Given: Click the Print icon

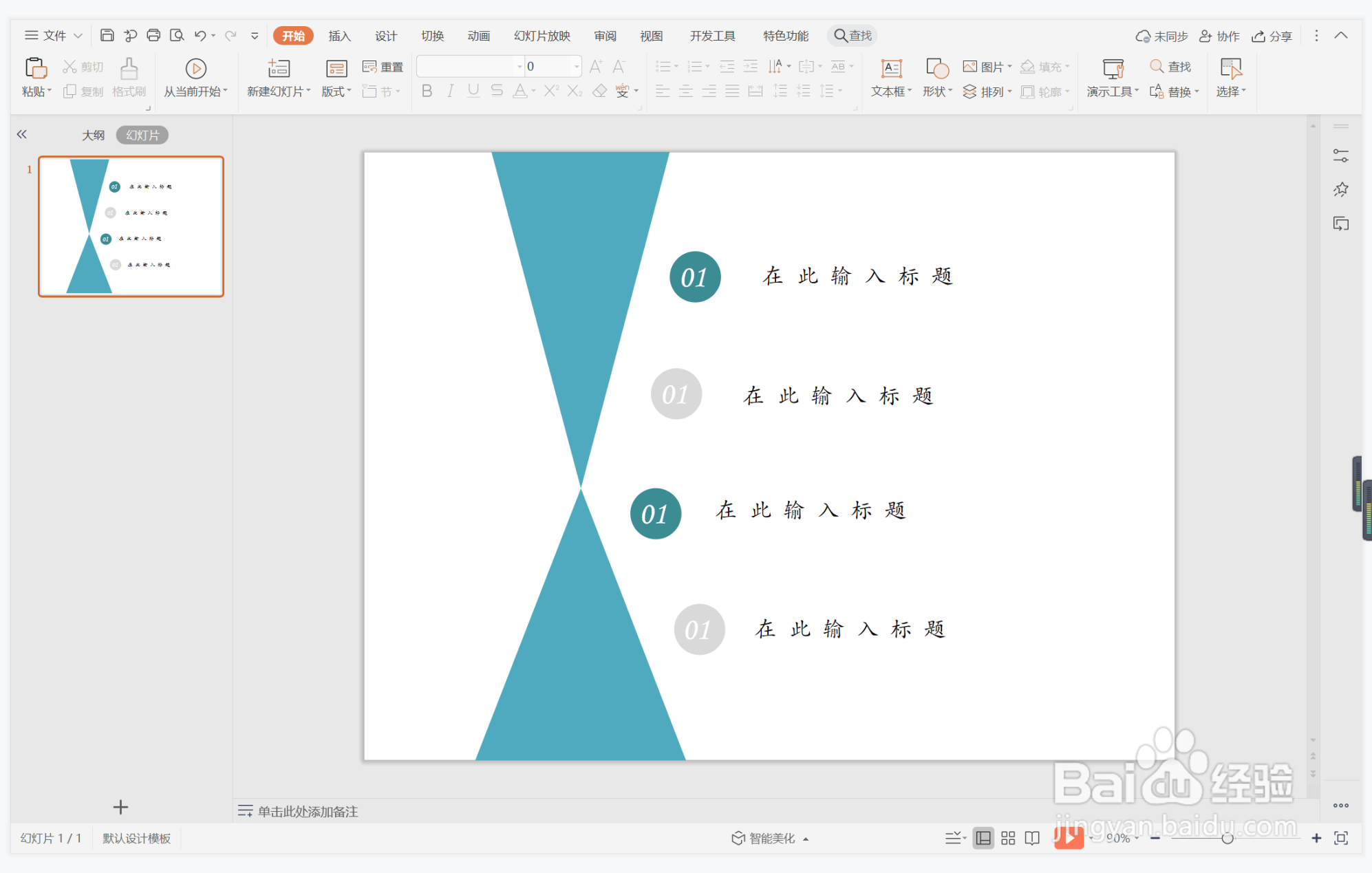Looking at the screenshot, I should (153, 35).
